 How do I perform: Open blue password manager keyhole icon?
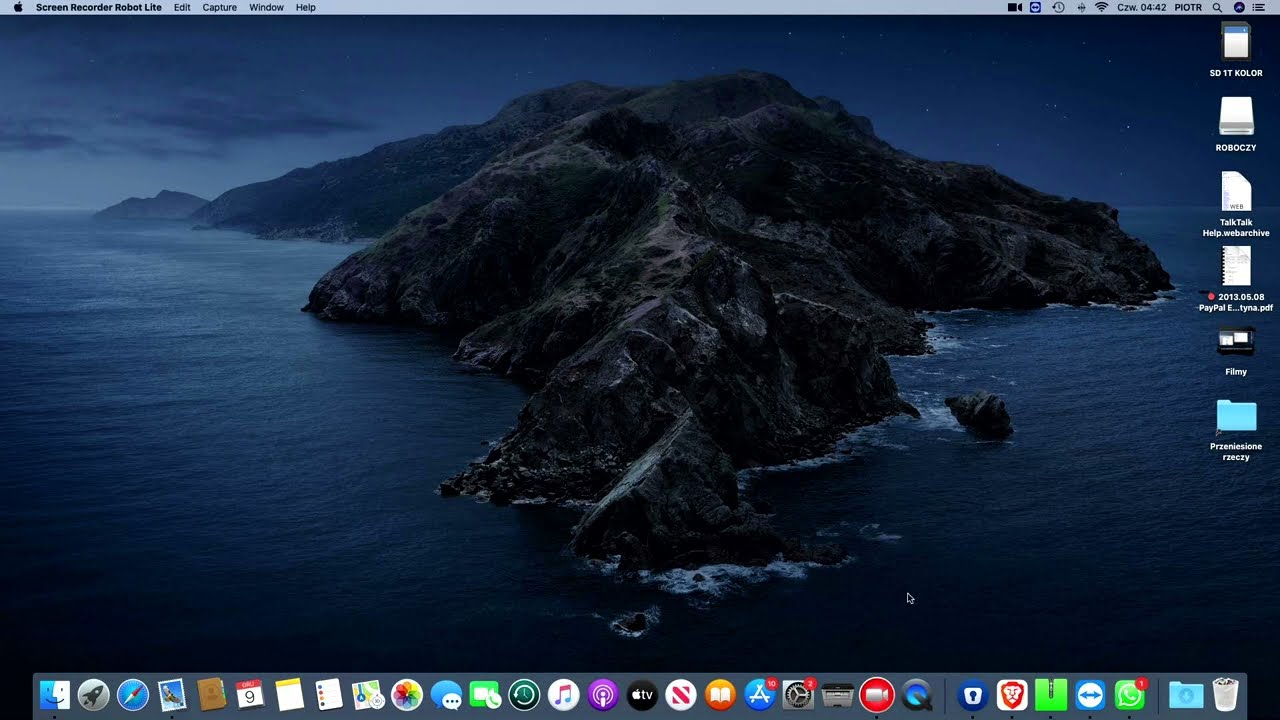(972, 694)
